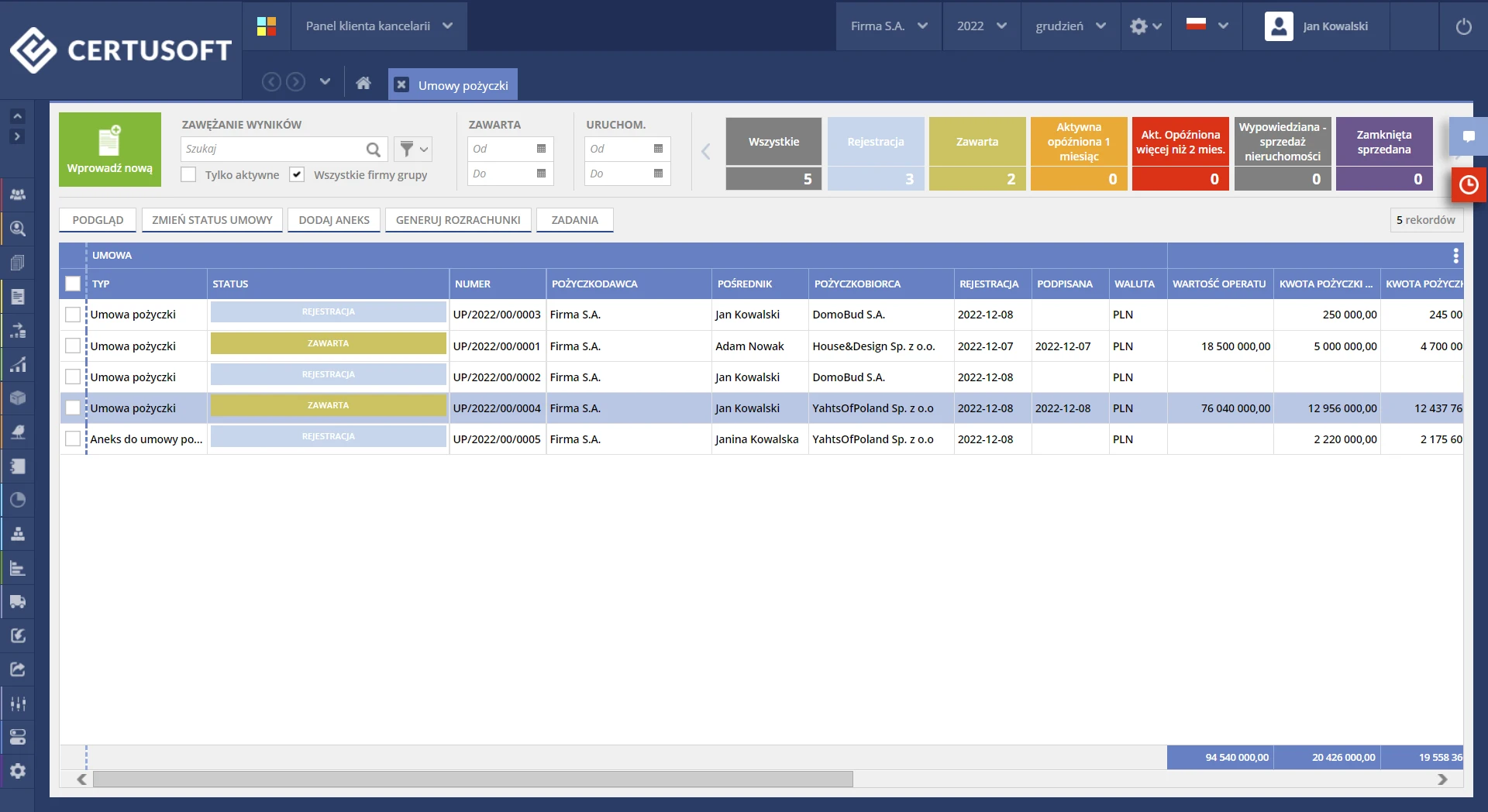This screenshot has height=812, width=1488.
Task: Open the magnifier search sidebar icon
Action: coord(18,229)
